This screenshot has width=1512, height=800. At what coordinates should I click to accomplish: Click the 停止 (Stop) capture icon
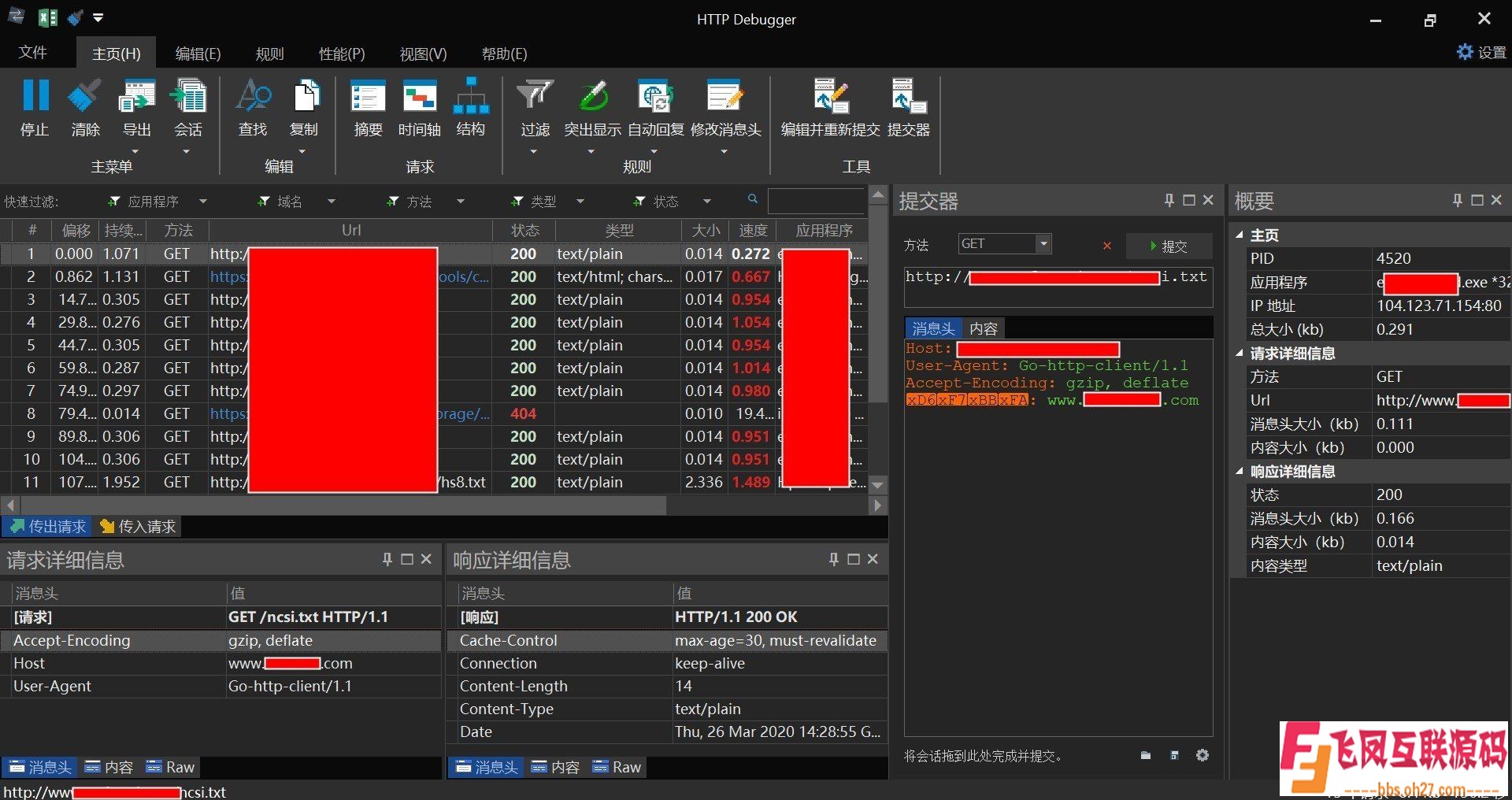[35, 96]
